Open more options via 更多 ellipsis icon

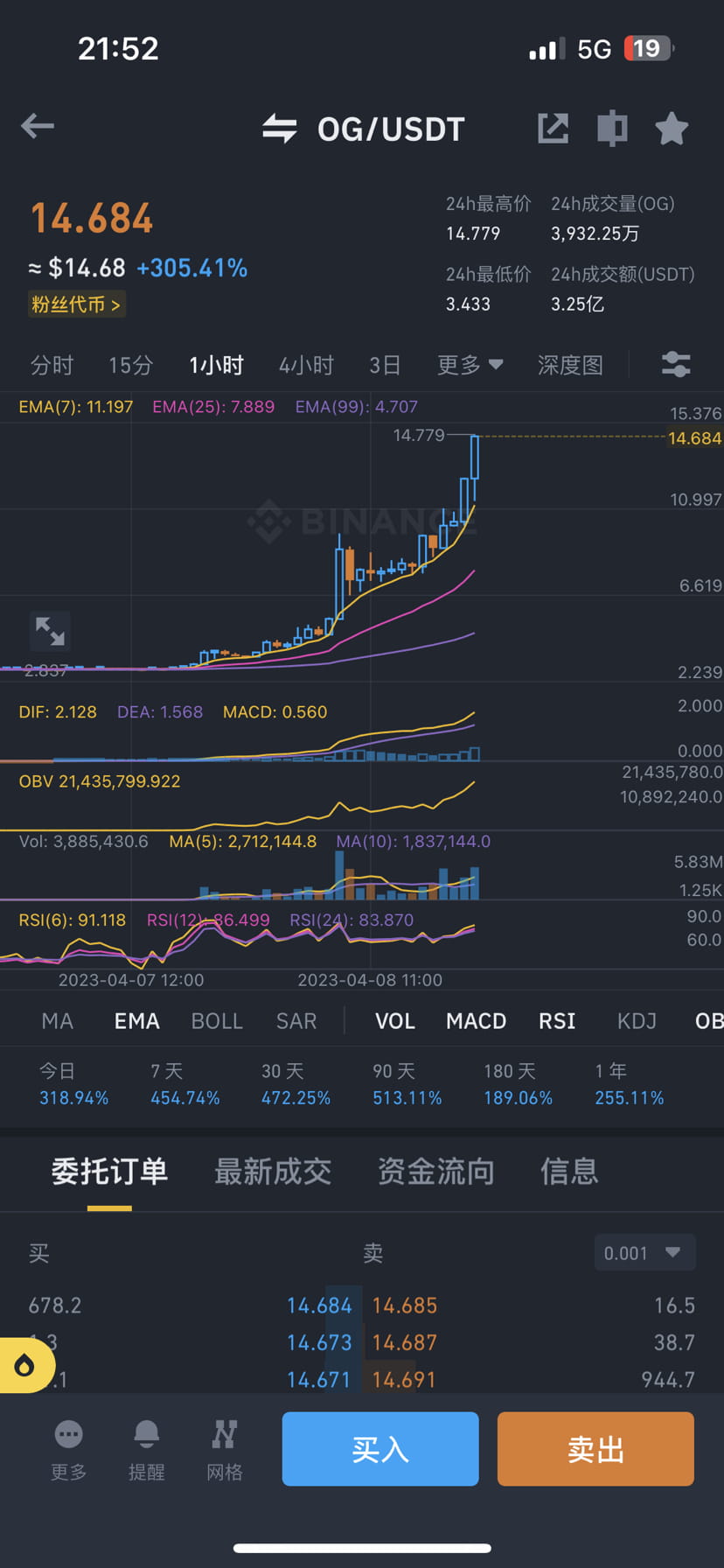68,1448
